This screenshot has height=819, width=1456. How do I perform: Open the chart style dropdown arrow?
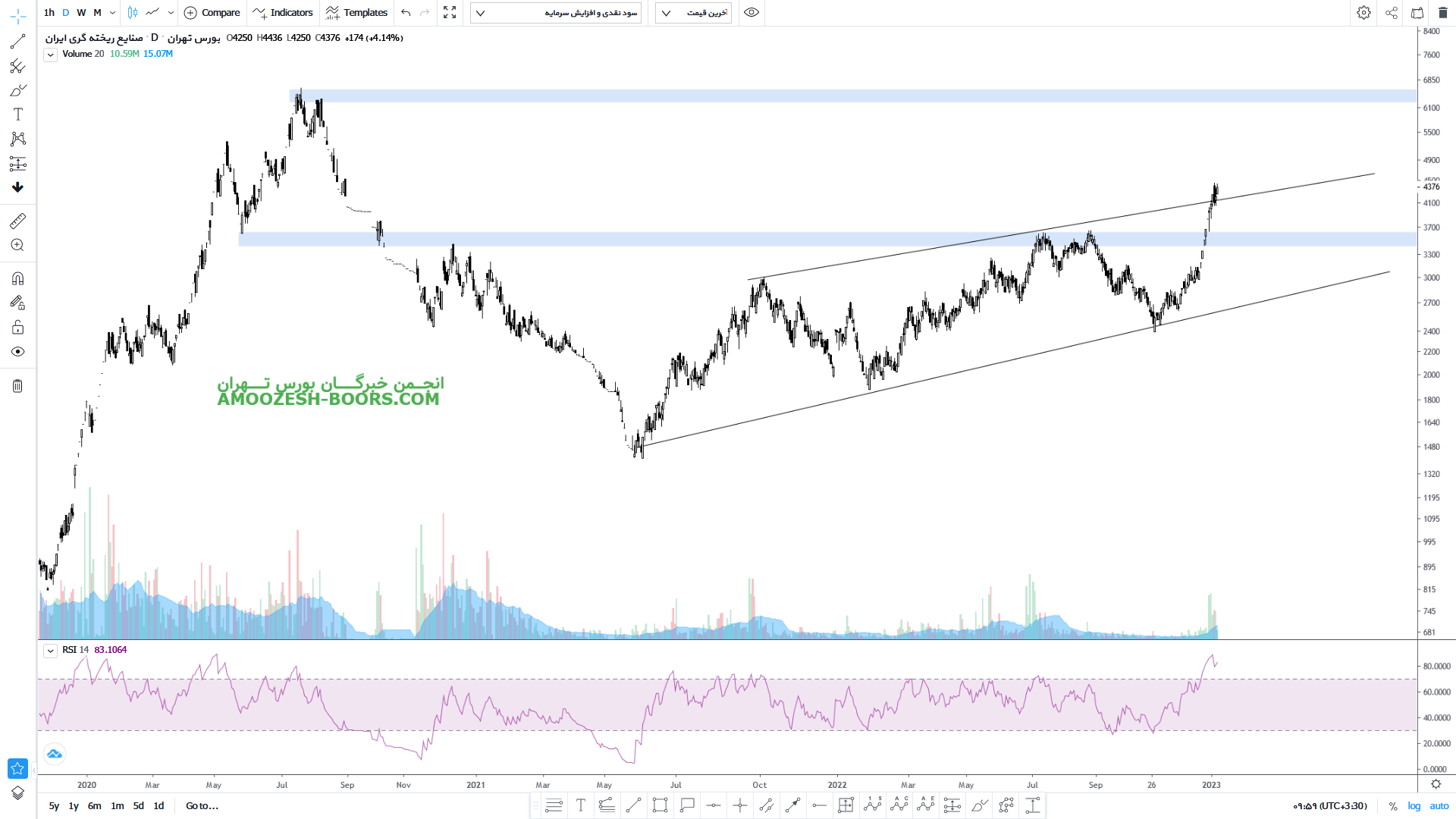click(171, 13)
